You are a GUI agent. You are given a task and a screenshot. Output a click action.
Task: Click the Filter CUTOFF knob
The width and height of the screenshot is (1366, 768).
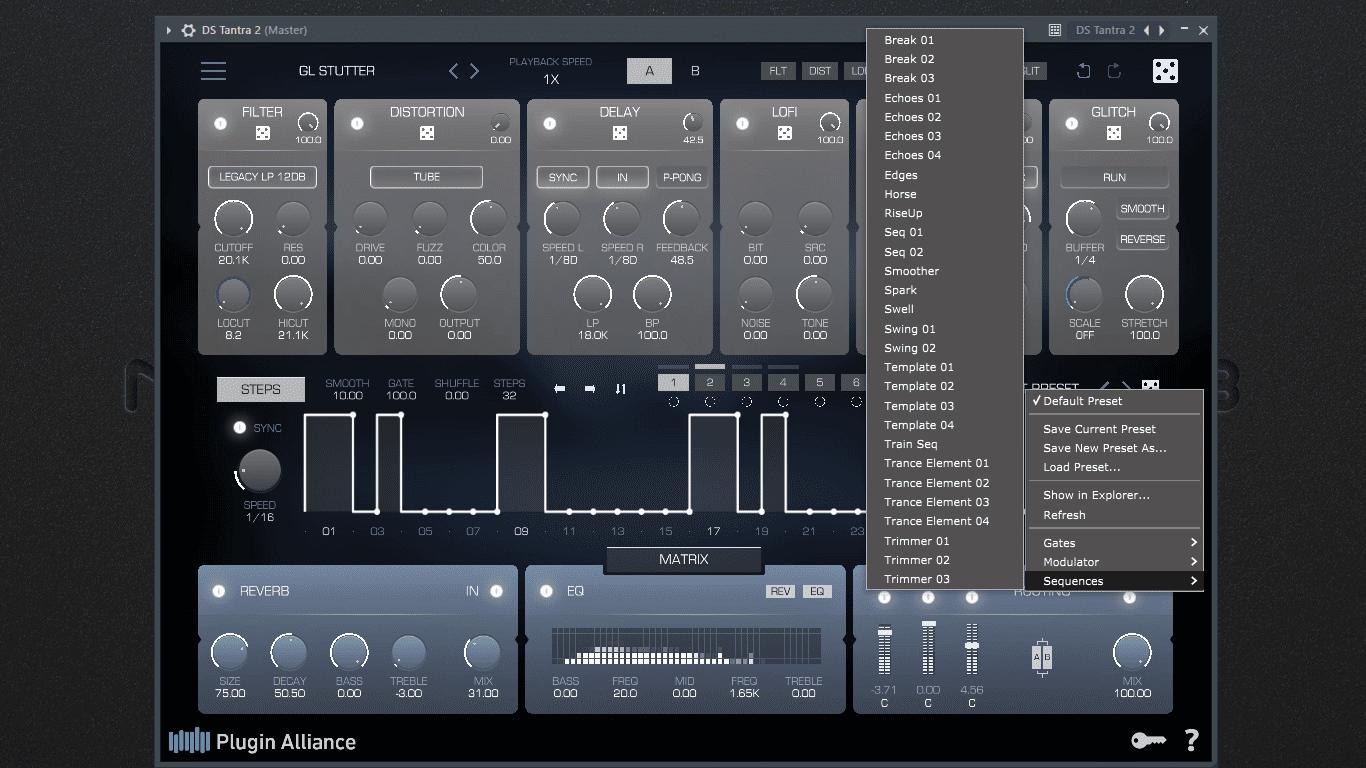[x=233, y=219]
